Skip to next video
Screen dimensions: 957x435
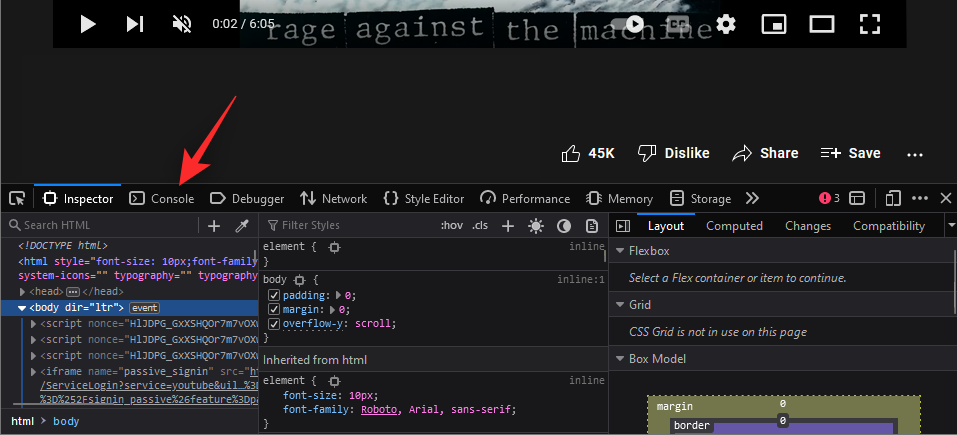click(135, 24)
